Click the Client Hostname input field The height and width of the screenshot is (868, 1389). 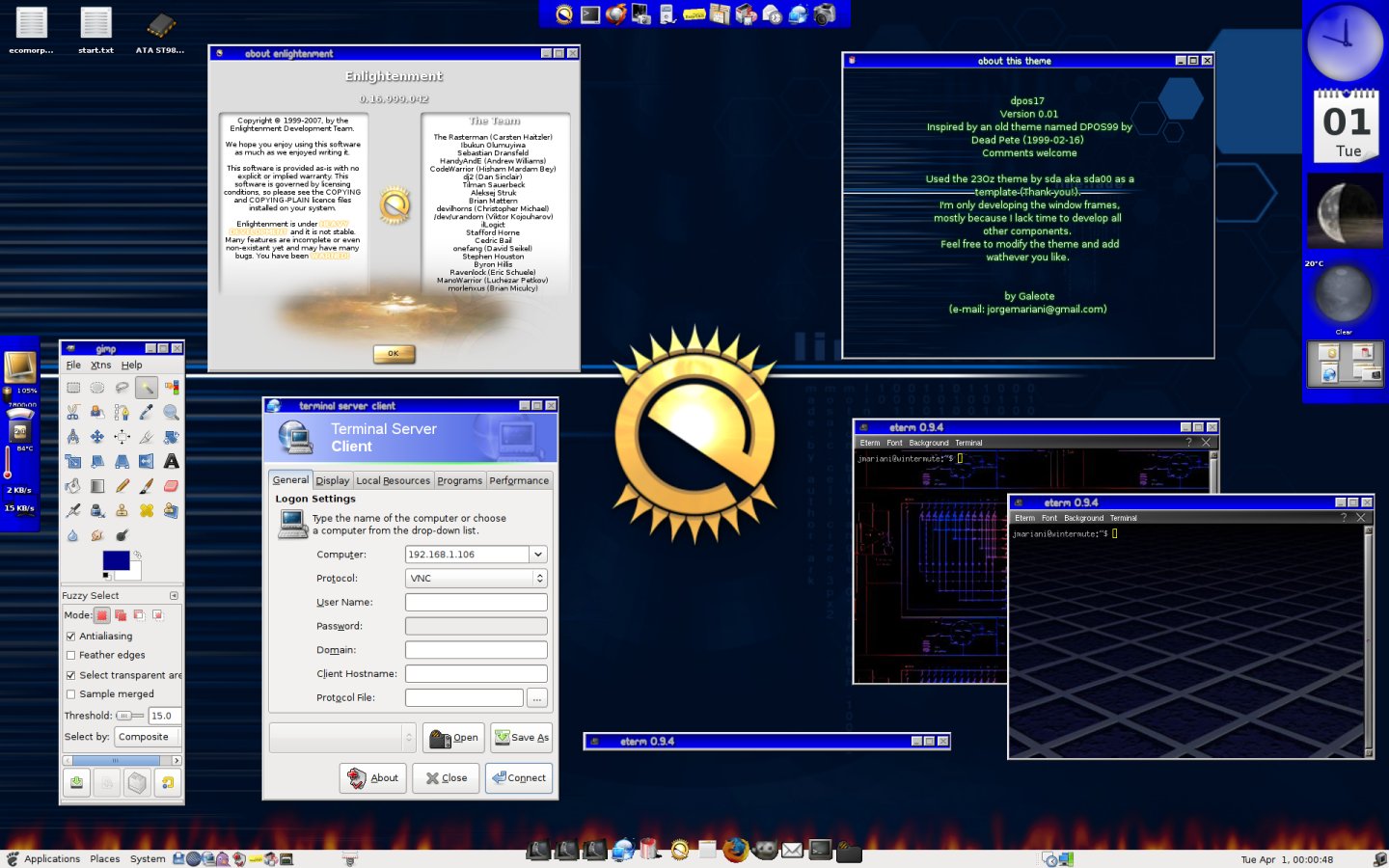pos(477,674)
